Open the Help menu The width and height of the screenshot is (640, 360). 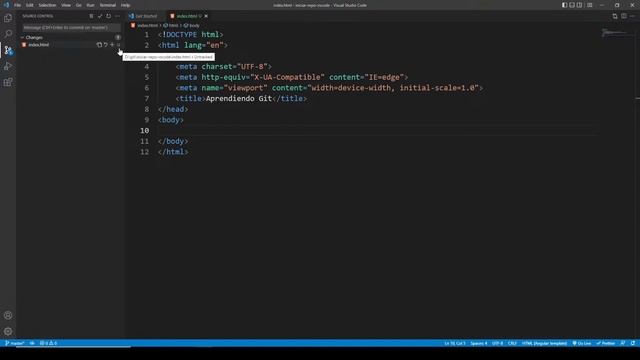pyautogui.click(x=125, y=5)
